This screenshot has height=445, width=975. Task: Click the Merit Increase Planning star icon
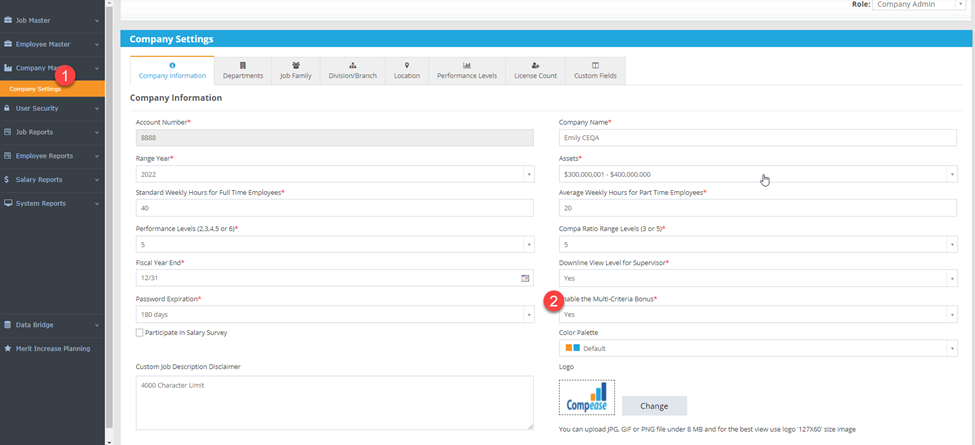(x=8, y=348)
